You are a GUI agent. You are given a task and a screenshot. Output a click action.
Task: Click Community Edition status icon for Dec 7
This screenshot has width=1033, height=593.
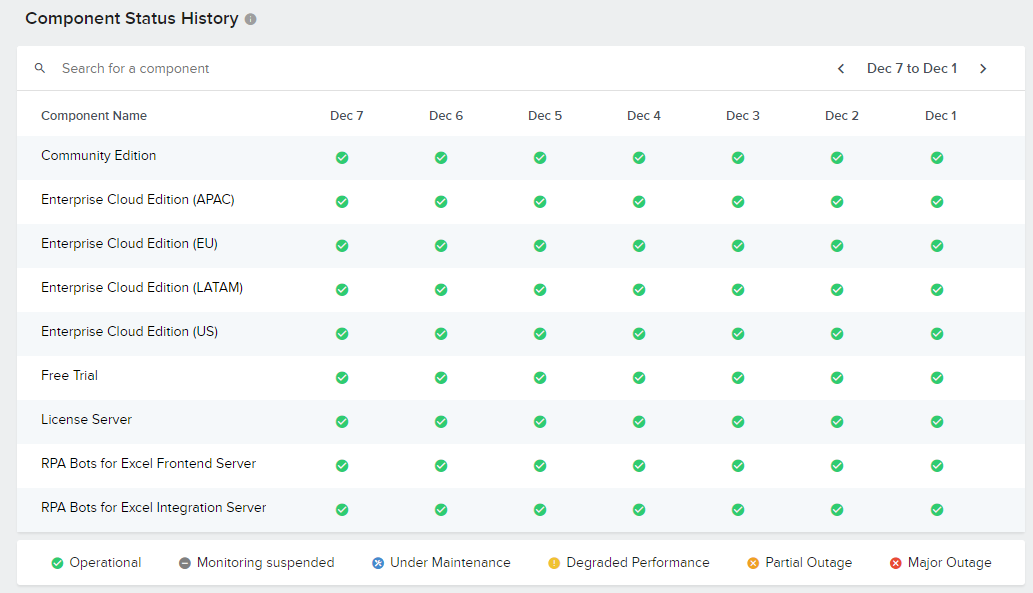pos(342,157)
